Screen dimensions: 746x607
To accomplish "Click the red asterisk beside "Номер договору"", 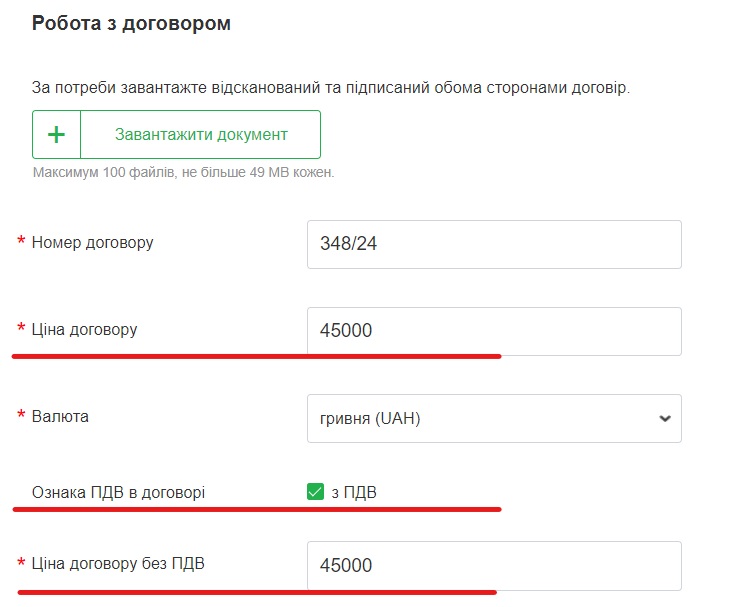I will 21,243.
